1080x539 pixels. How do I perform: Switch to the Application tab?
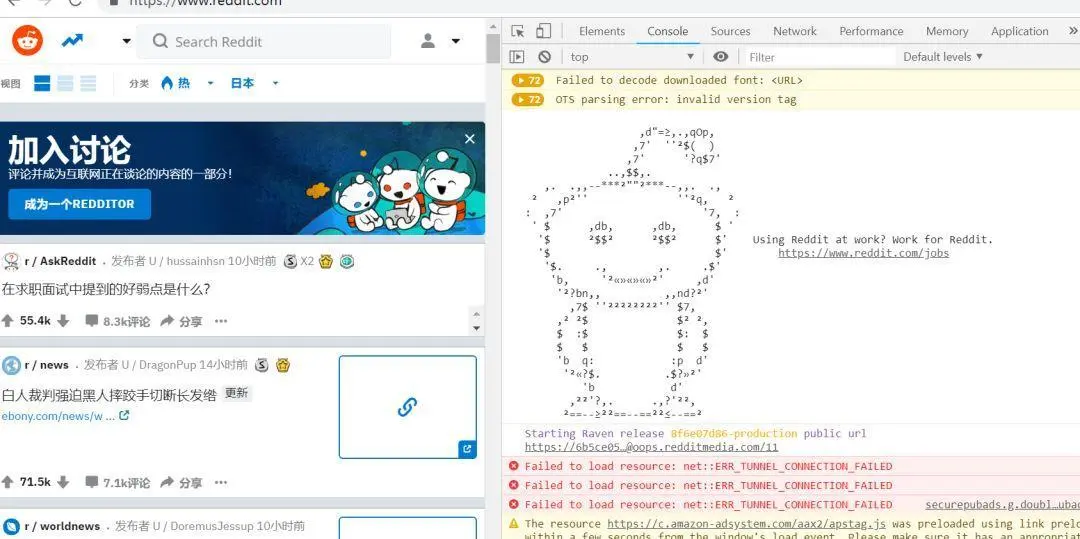point(1019,31)
